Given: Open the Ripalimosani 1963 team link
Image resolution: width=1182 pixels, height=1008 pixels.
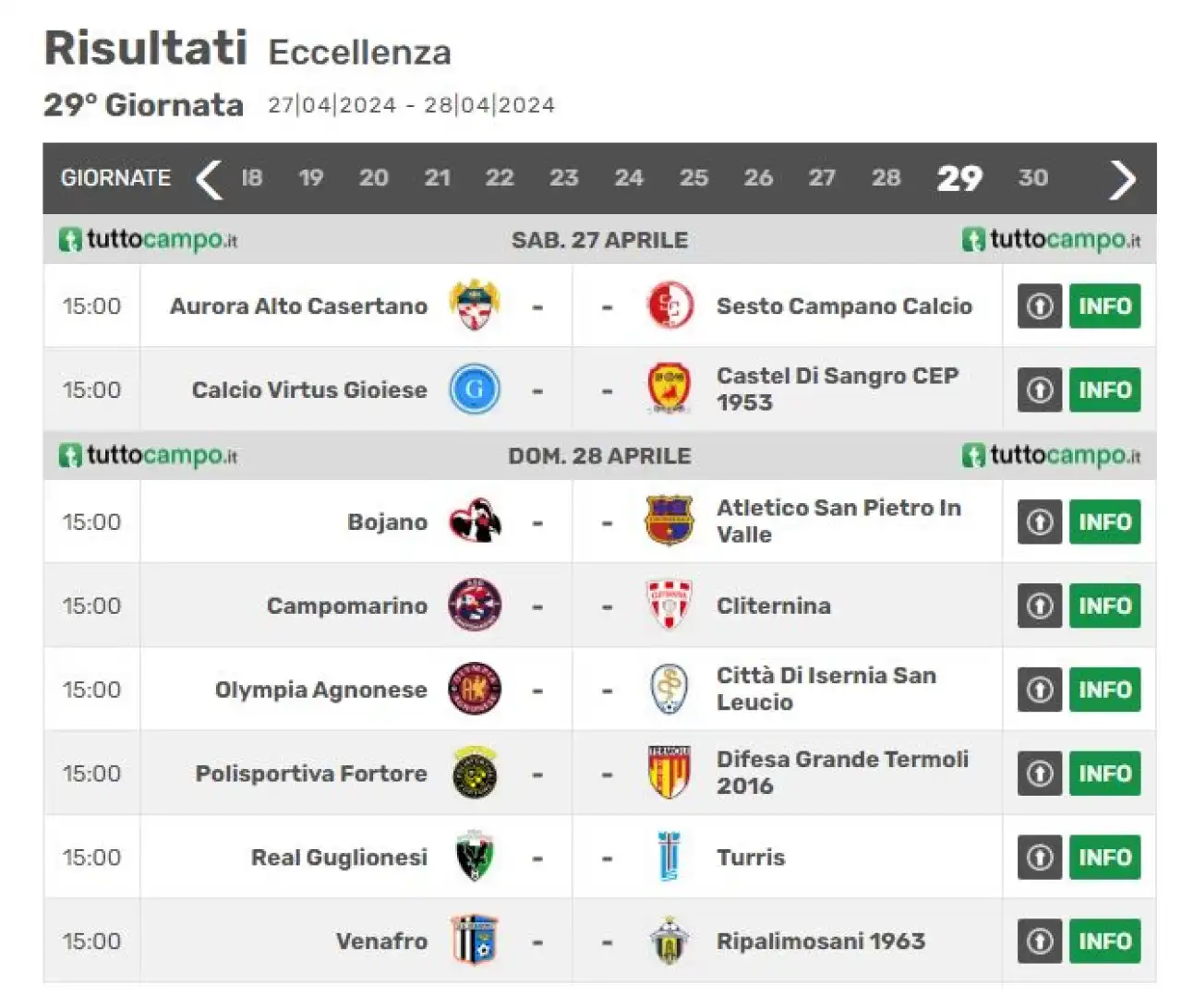Looking at the screenshot, I should click(820, 941).
